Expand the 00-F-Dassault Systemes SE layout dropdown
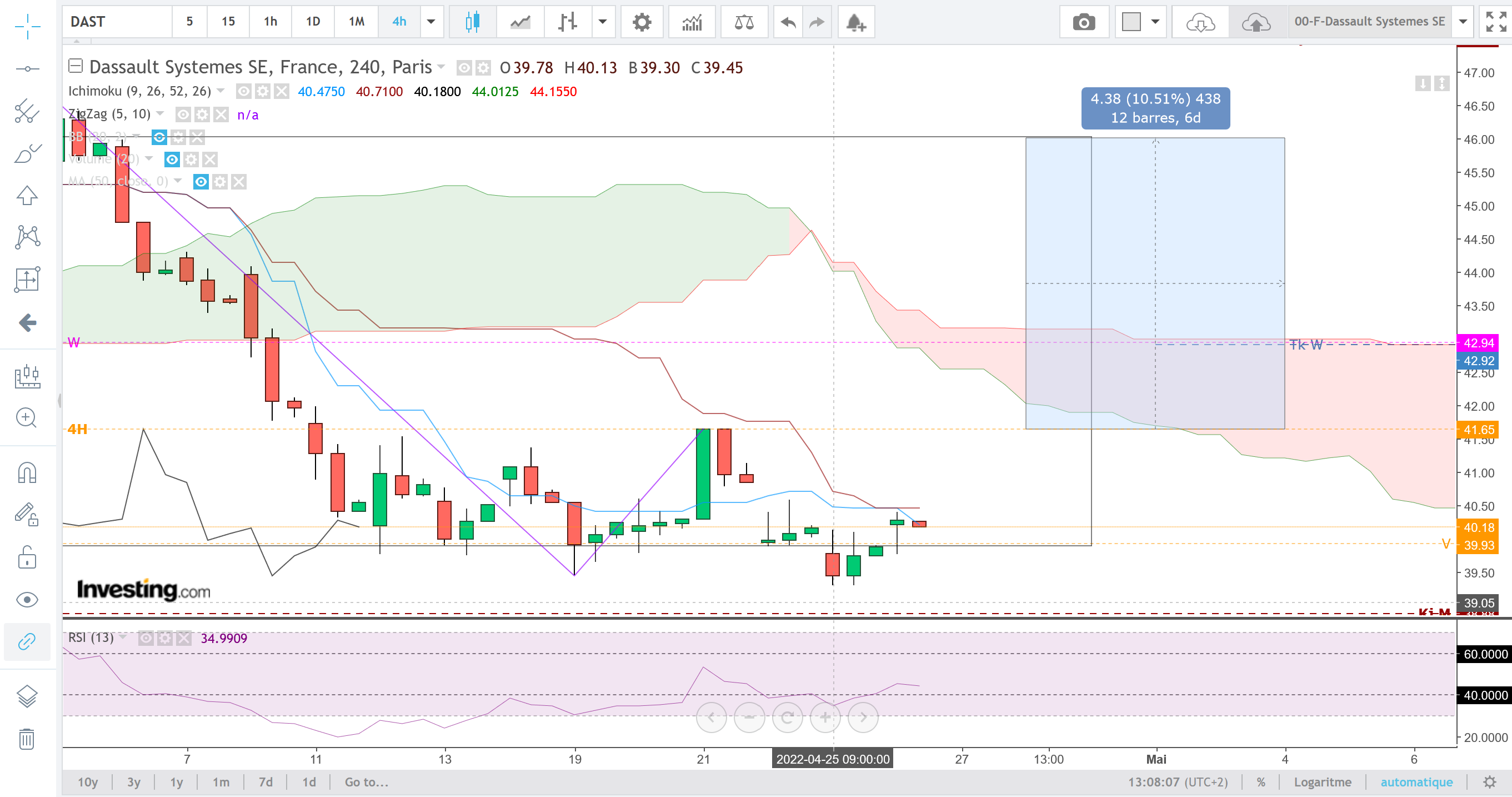The height and width of the screenshot is (797, 1512). click(1463, 22)
